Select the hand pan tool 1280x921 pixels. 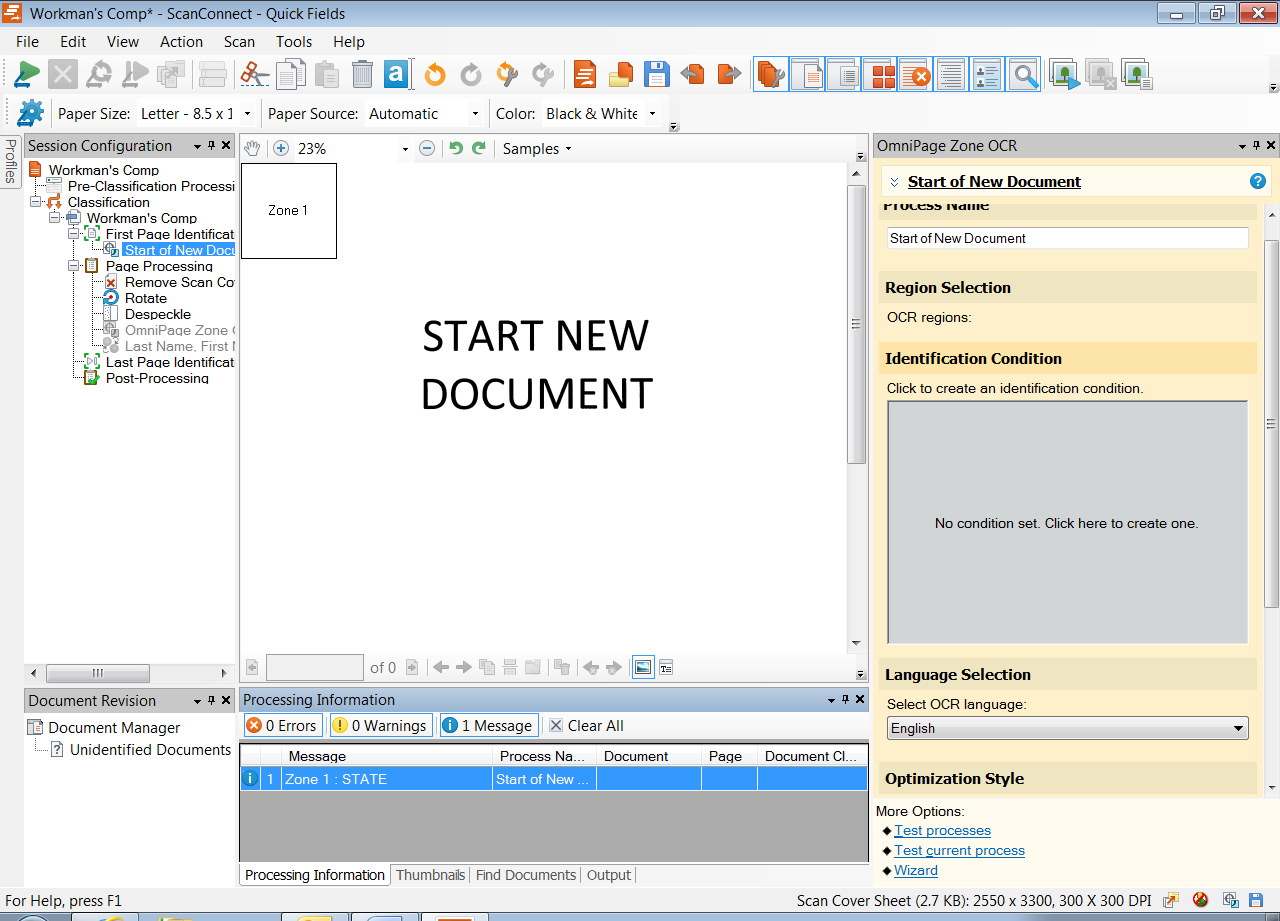point(253,148)
